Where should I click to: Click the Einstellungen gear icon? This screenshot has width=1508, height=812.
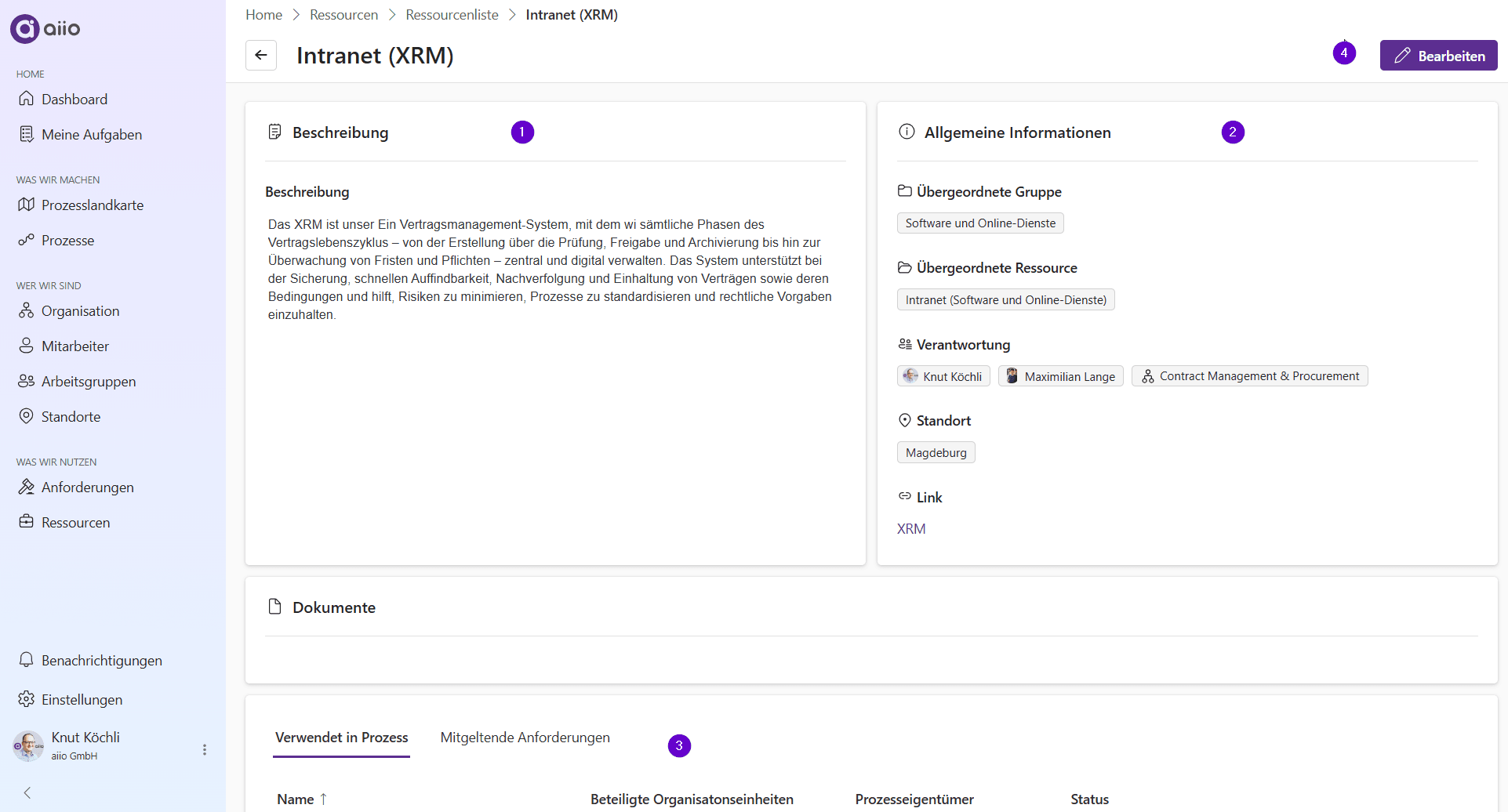tap(27, 699)
